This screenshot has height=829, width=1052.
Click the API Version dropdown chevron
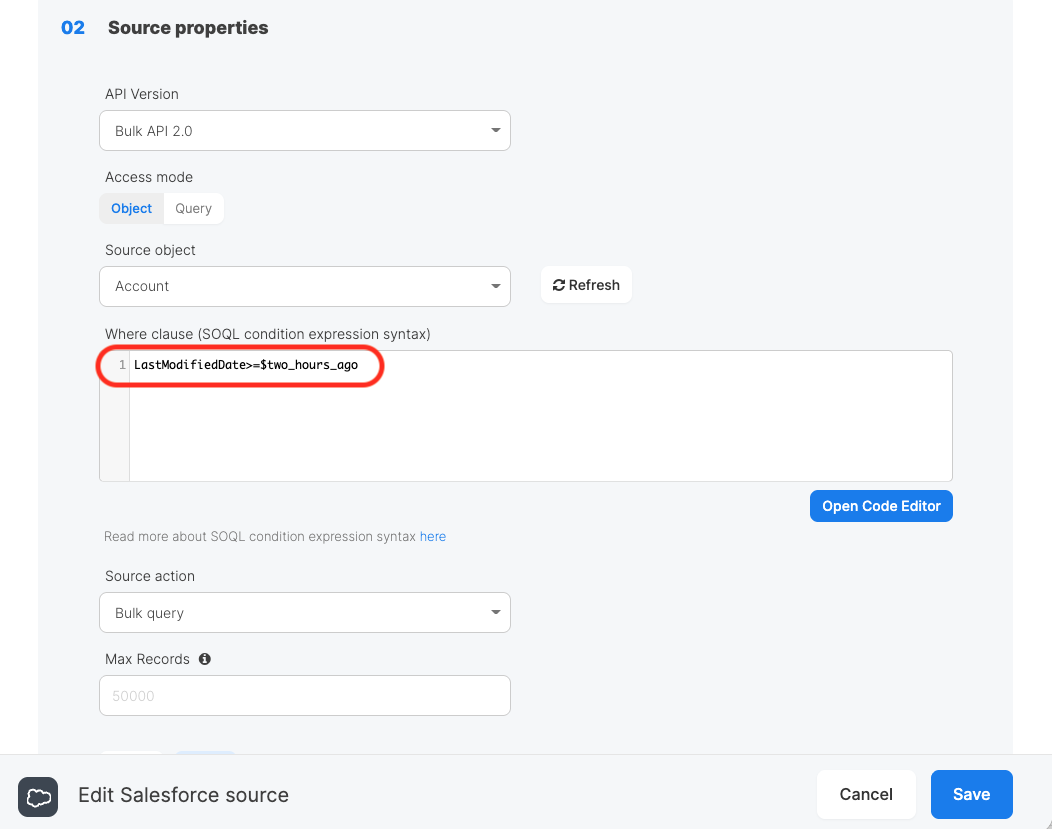pos(495,130)
